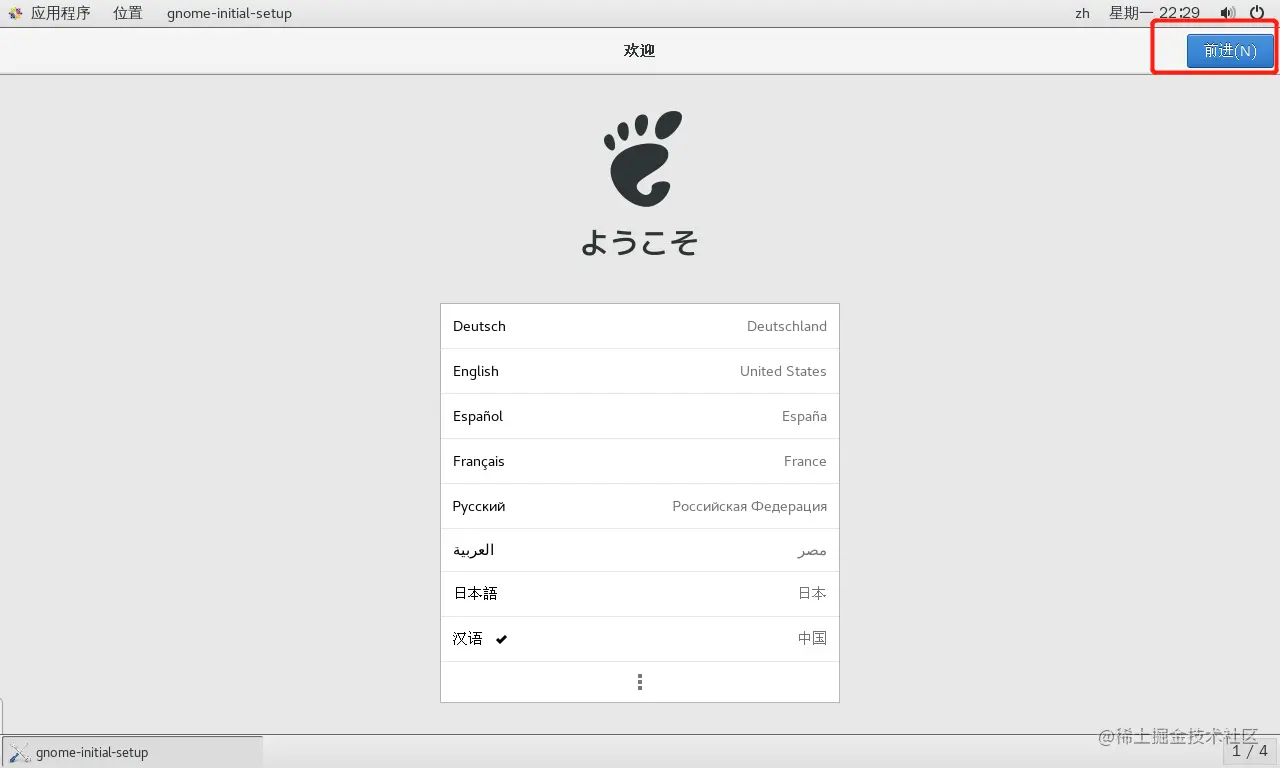Click the 前进(N) next button

click(x=1230, y=51)
